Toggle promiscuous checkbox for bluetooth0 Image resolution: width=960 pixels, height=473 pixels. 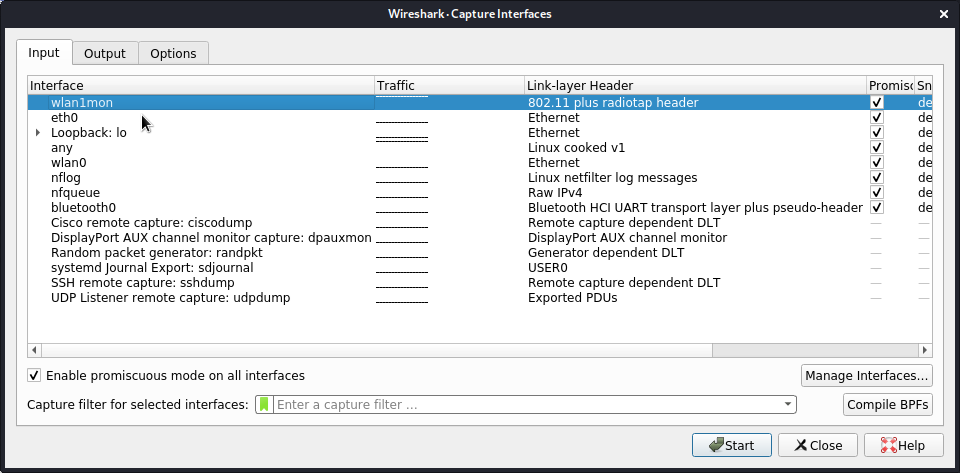(877, 207)
